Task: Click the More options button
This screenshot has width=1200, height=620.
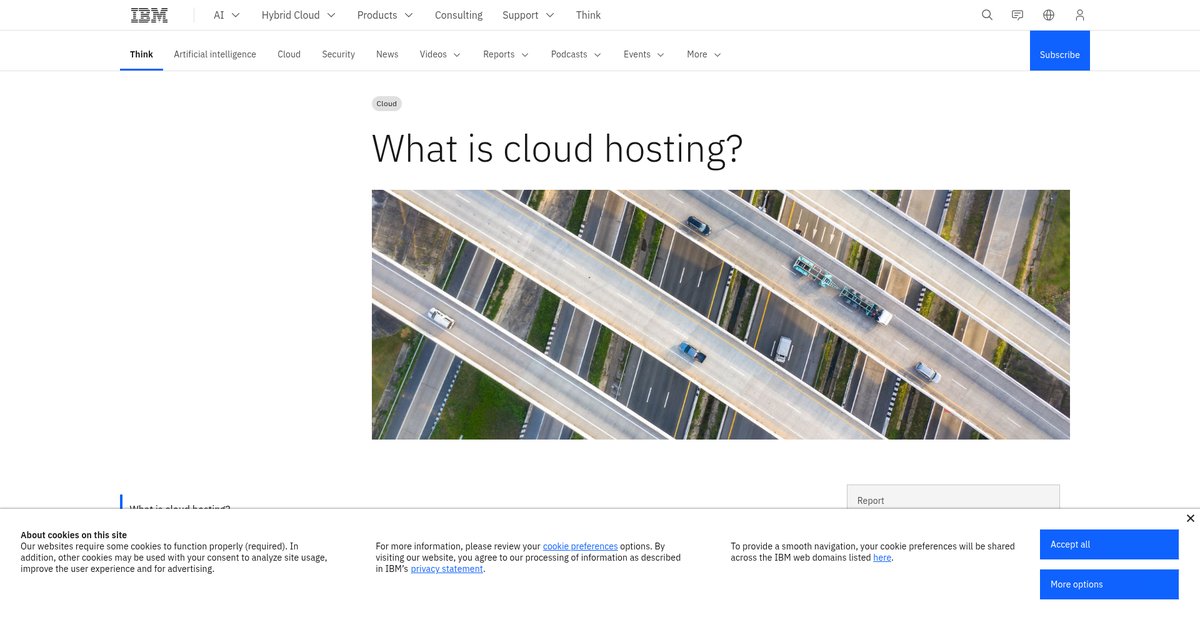Action: click(1109, 584)
